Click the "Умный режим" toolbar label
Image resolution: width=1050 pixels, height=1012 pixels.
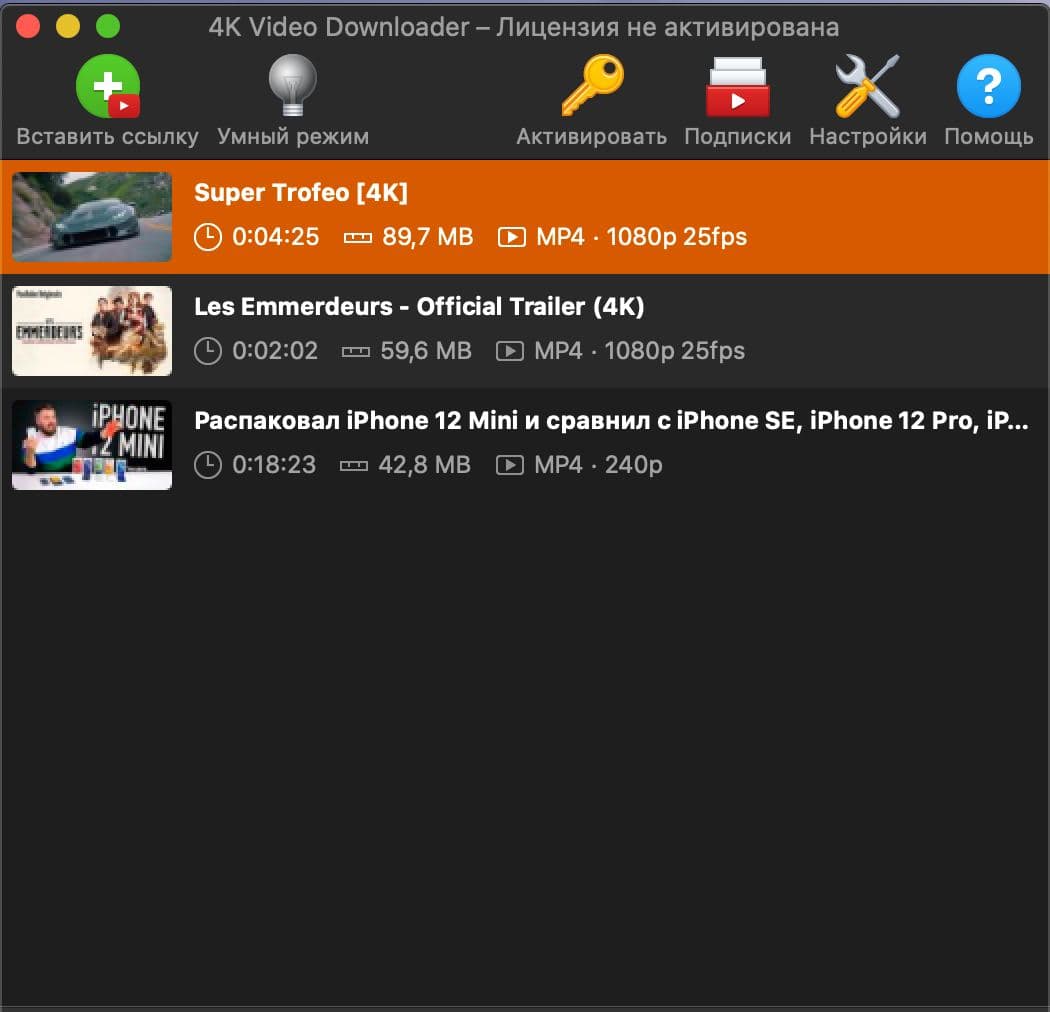pos(293,137)
